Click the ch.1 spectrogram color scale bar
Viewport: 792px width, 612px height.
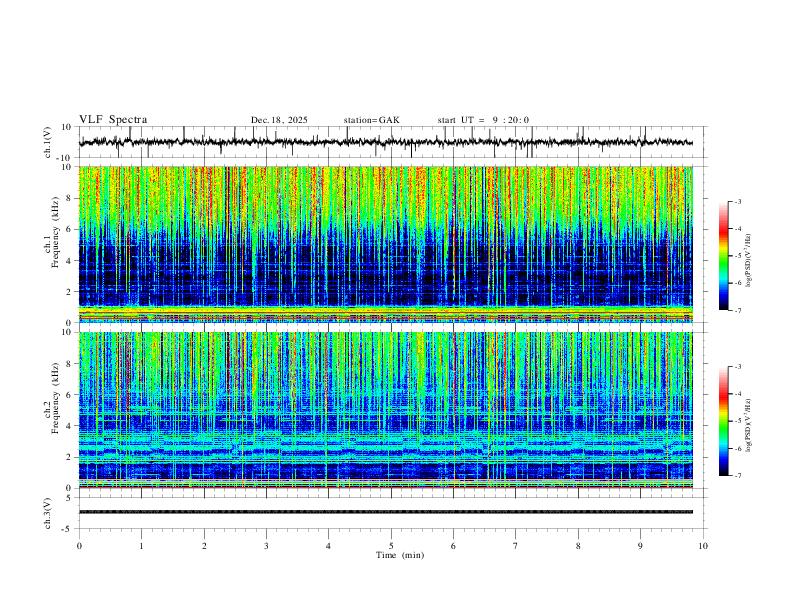(x=724, y=256)
